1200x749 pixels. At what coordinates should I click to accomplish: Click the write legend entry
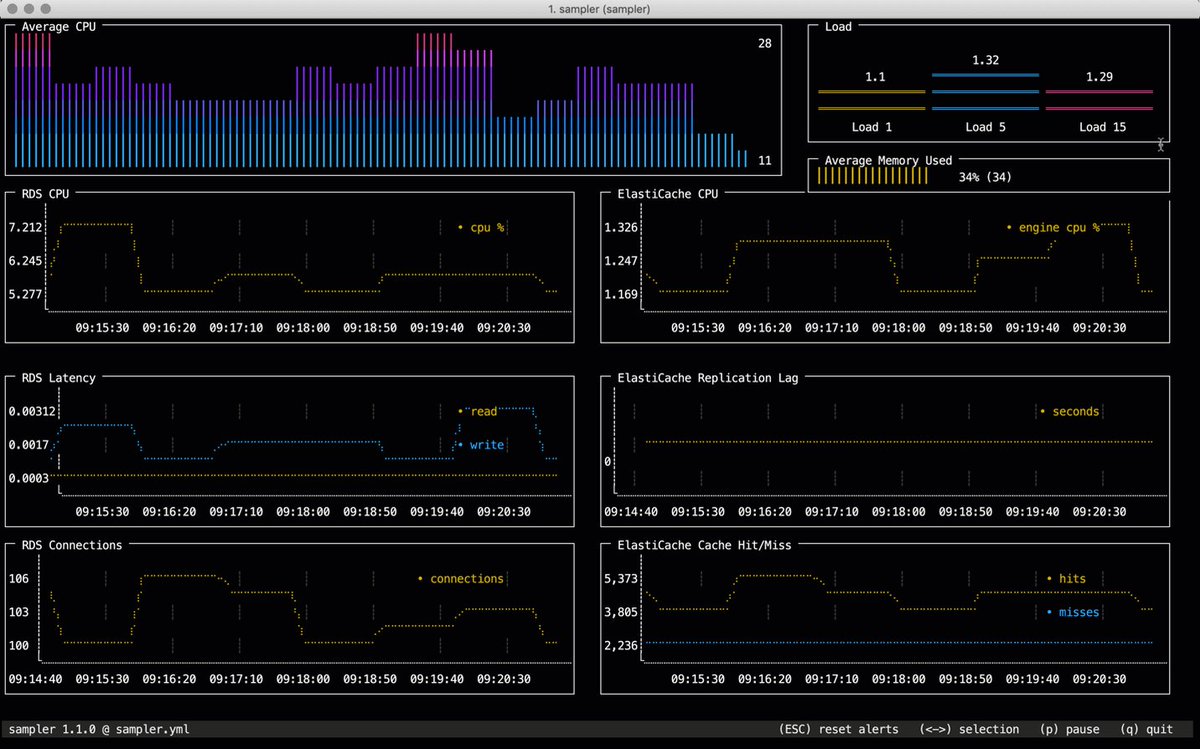pyautogui.click(x=481, y=444)
